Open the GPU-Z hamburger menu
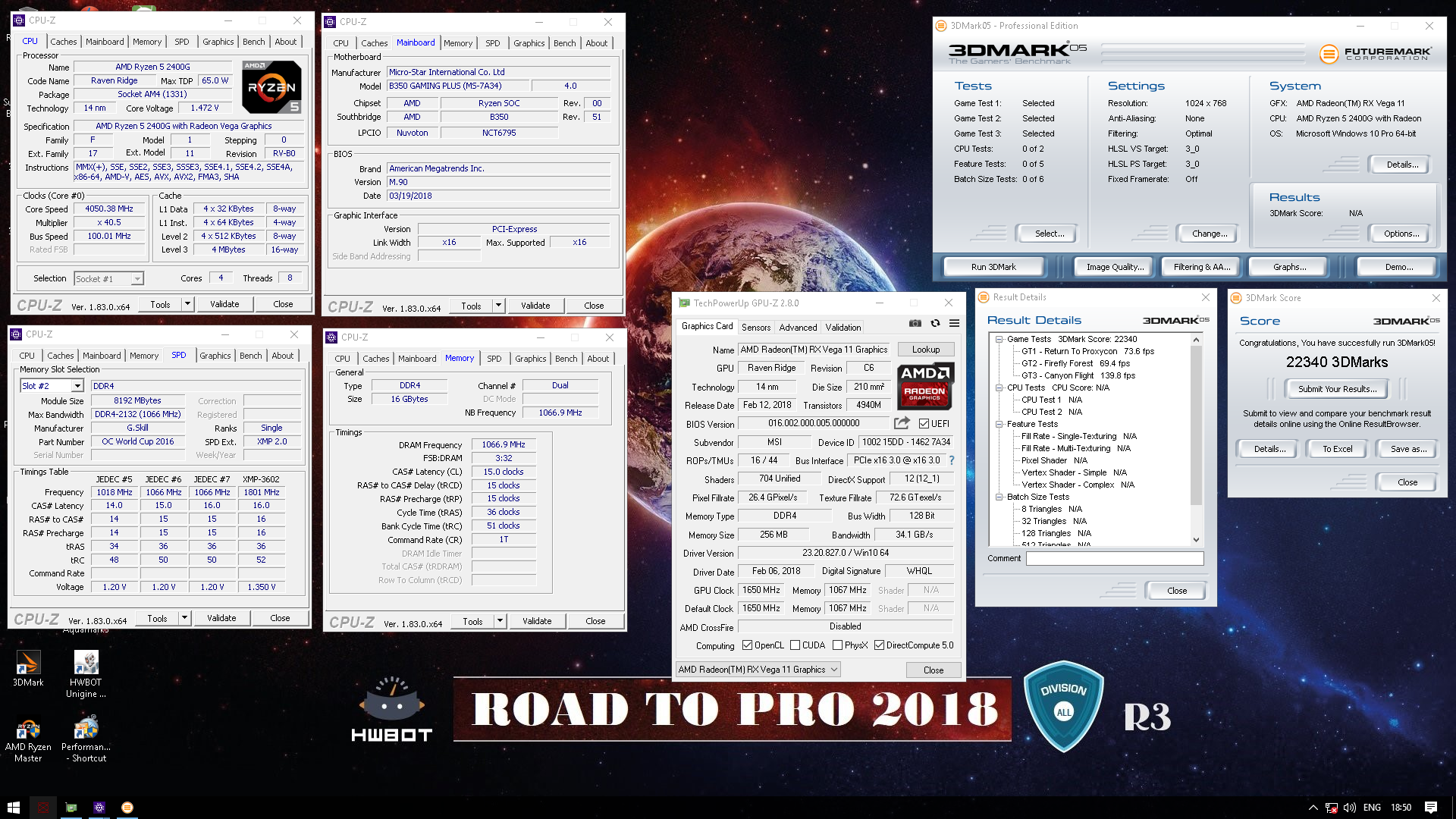The image size is (1456, 819). pos(954,323)
